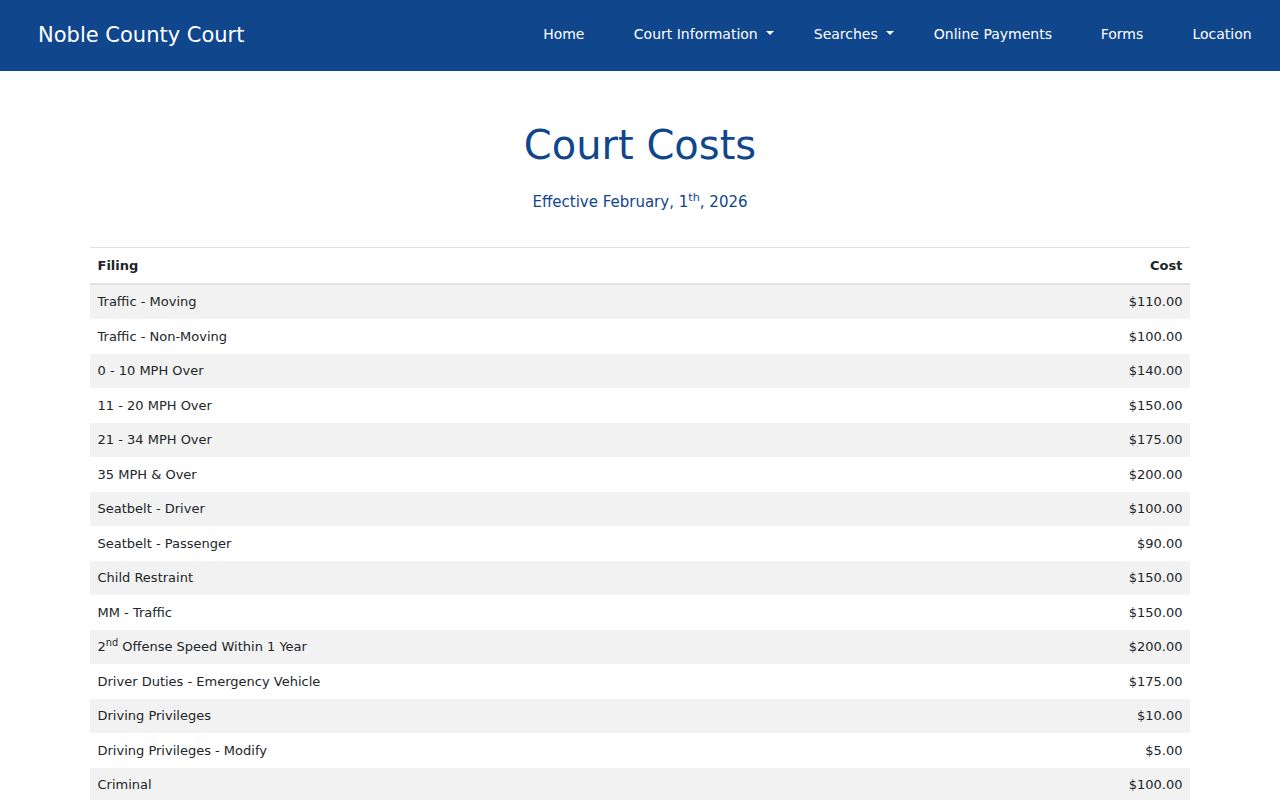Image resolution: width=1280 pixels, height=800 pixels.
Task: Select the 'Seatbelt - Driver' row label
Action: [x=151, y=509]
